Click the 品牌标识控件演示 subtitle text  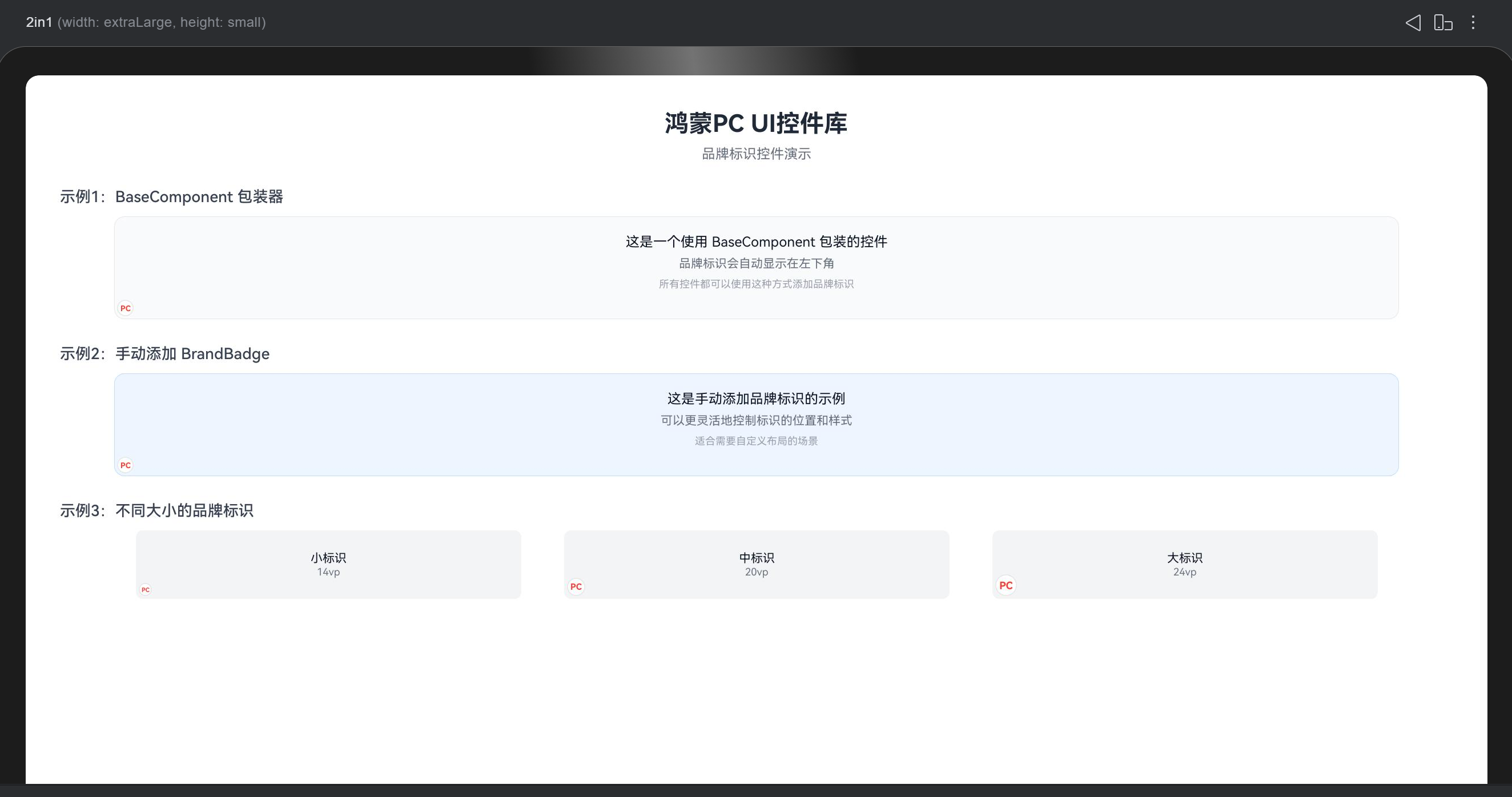click(x=756, y=154)
